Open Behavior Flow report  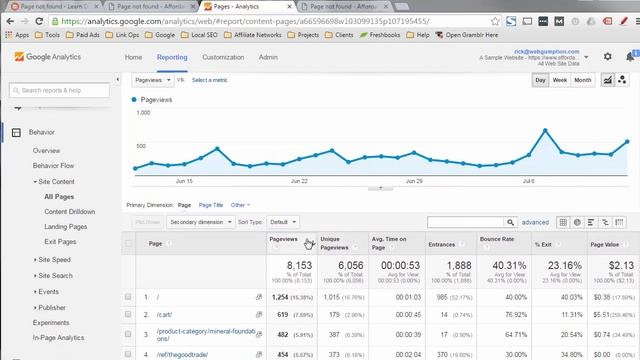53,166
